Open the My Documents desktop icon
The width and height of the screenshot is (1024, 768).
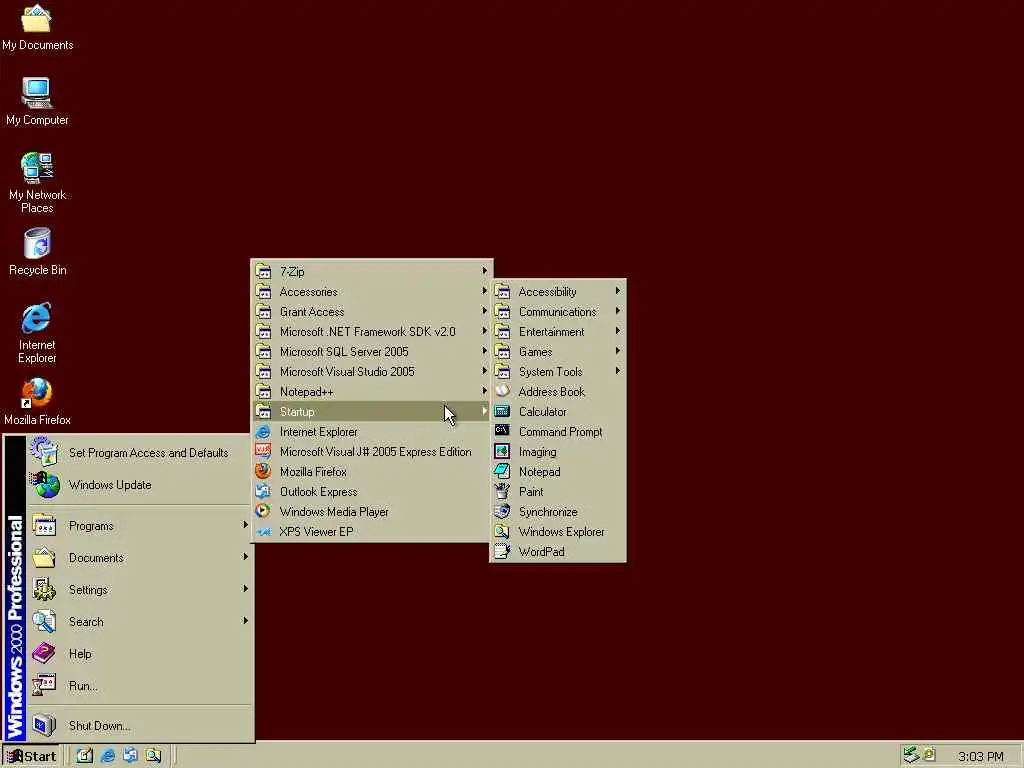pyautogui.click(x=37, y=27)
